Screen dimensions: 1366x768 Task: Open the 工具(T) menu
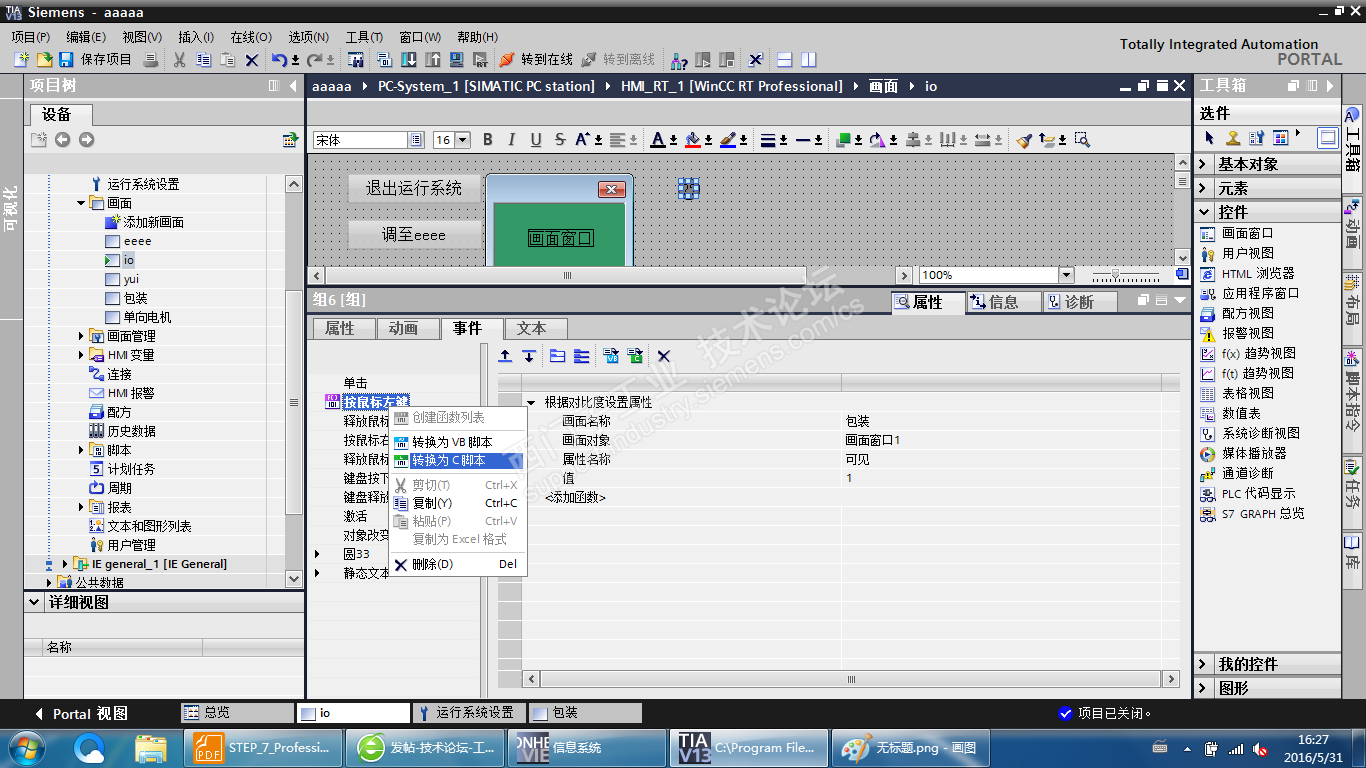pyautogui.click(x=365, y=37)
